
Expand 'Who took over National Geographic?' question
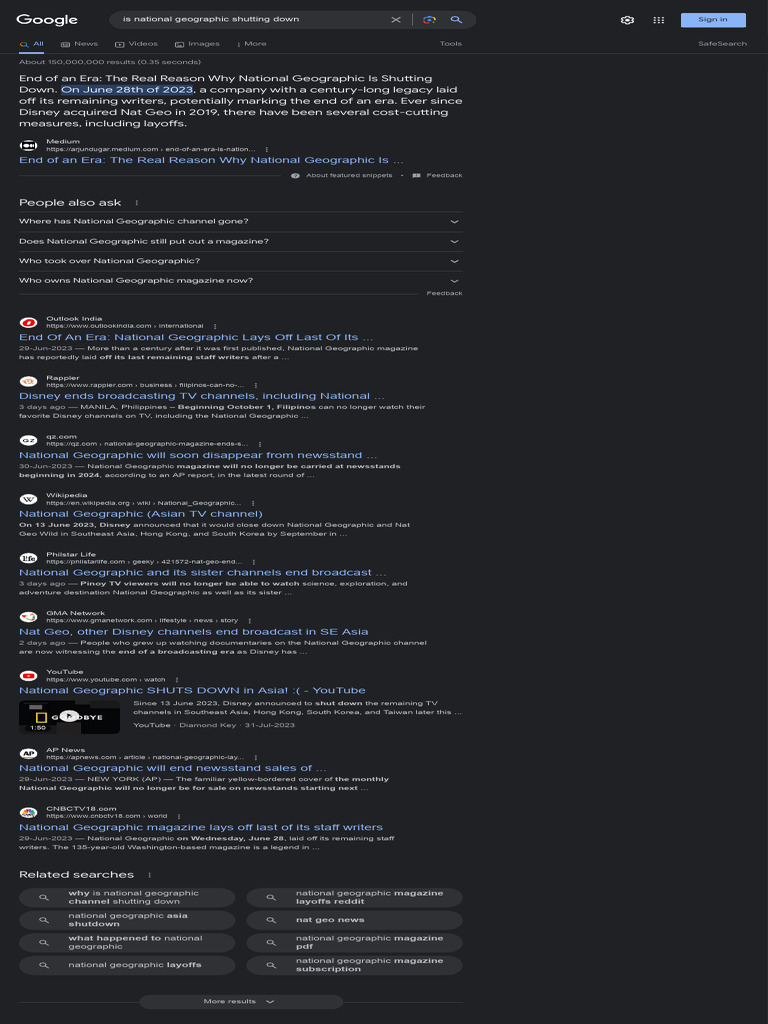(240, 261)
